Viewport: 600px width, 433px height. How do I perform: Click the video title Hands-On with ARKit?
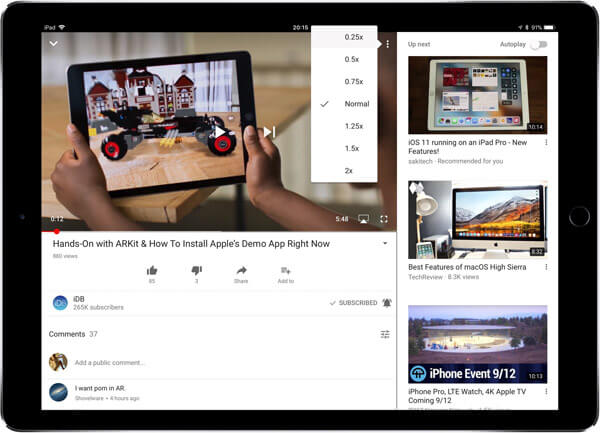pyautogui.click(x=191, y=244)
